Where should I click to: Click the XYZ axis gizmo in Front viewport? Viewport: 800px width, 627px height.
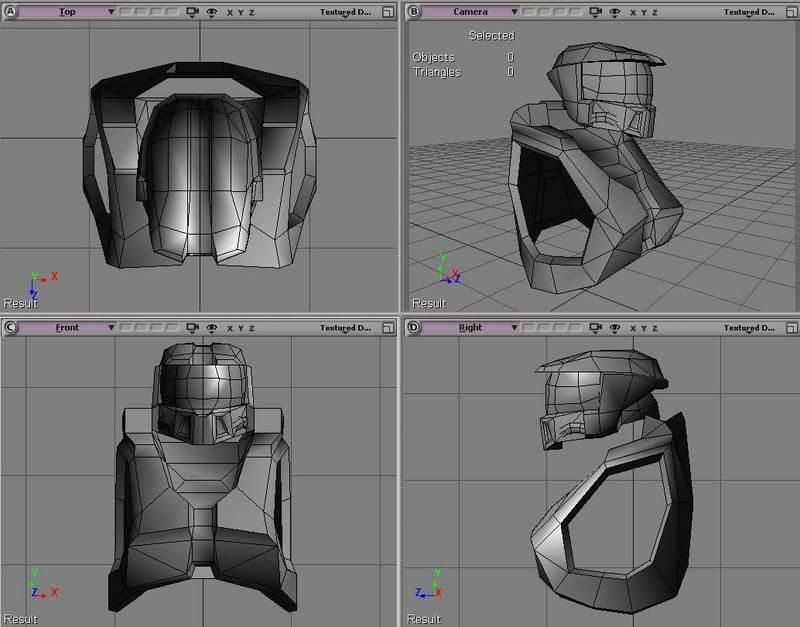[x=43, y=585]
